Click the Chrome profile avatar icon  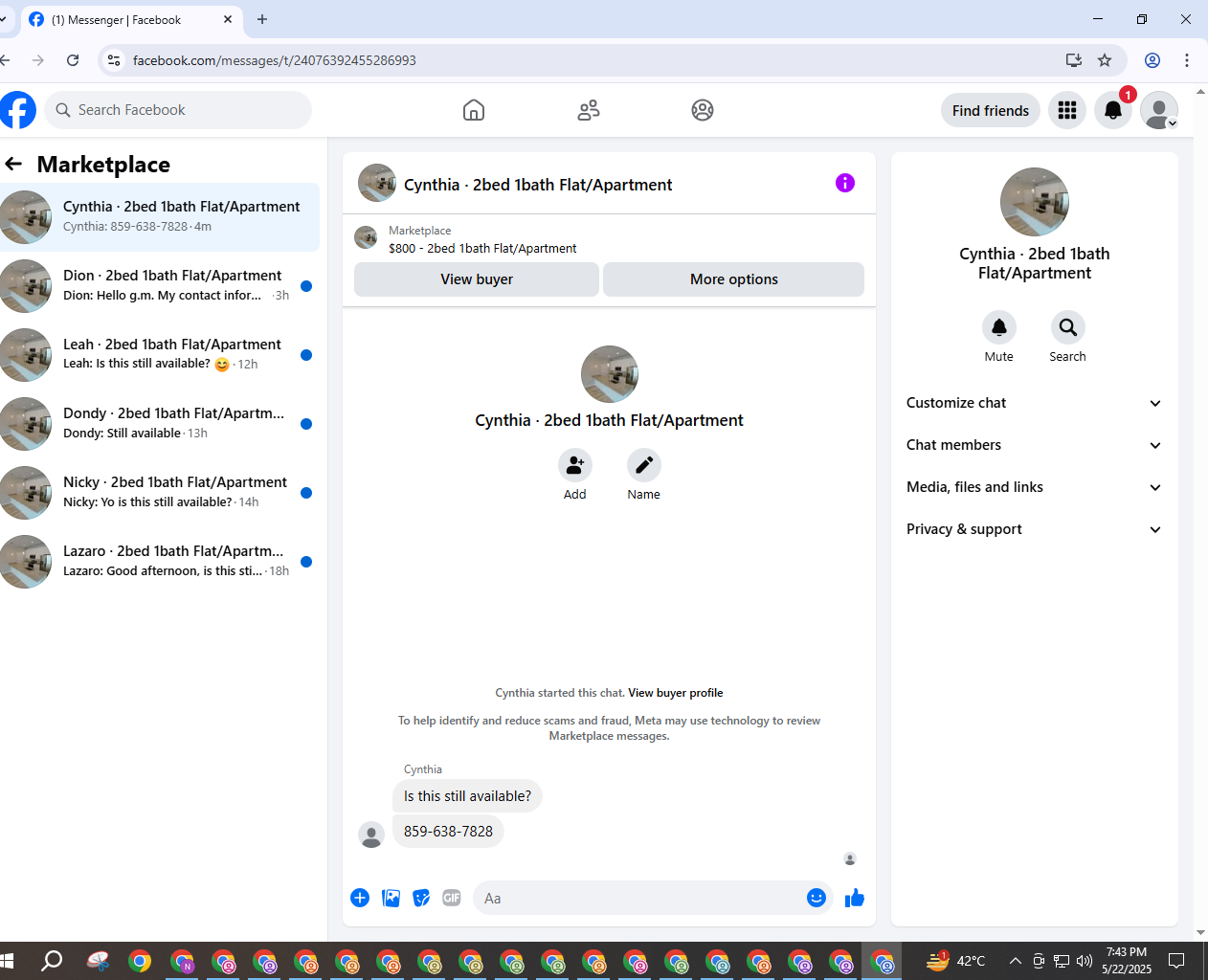(1152, 60)
